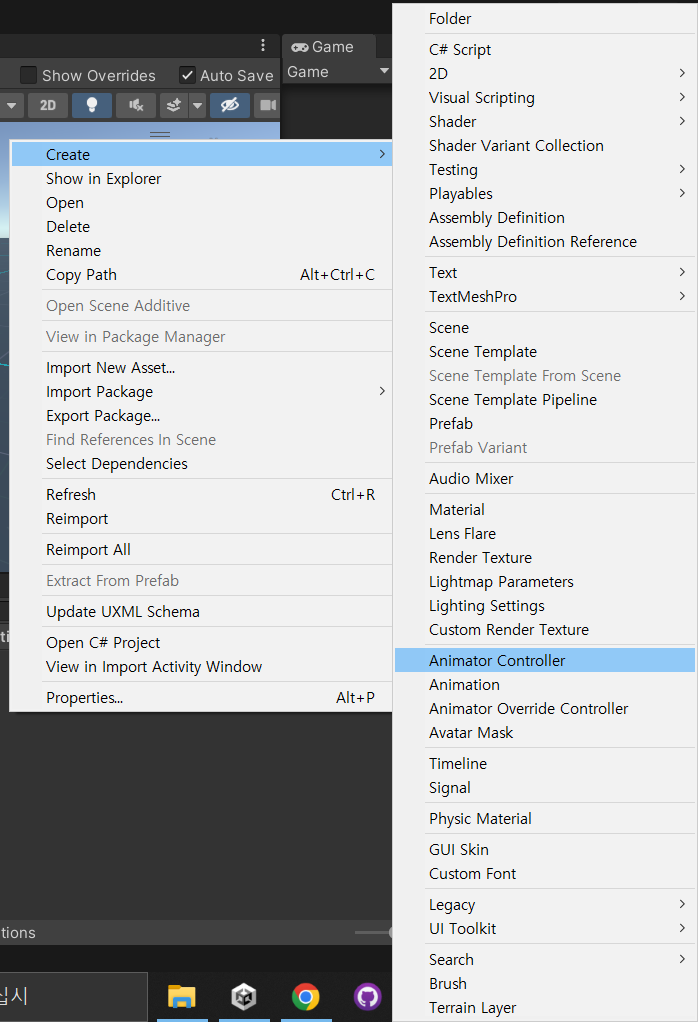
Task: Toggle scene audio mute icon
Action: (x=136, y=105)
